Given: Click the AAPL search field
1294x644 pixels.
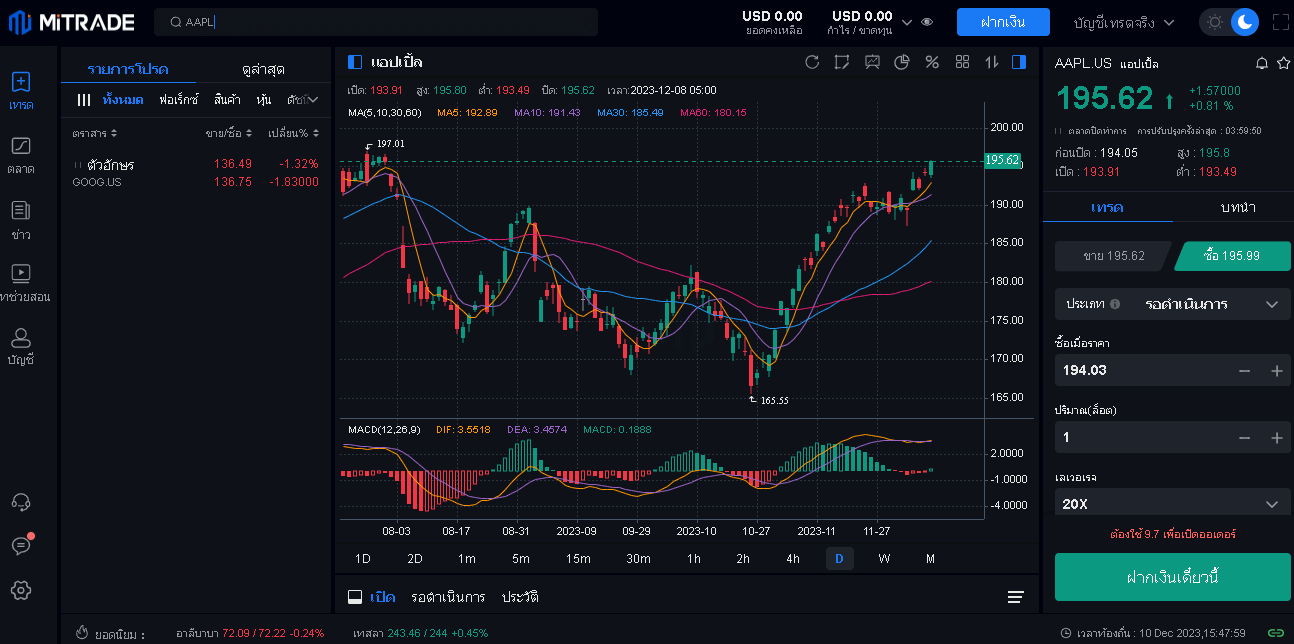Looking at the screenshot, I should (x=376, y=22).
